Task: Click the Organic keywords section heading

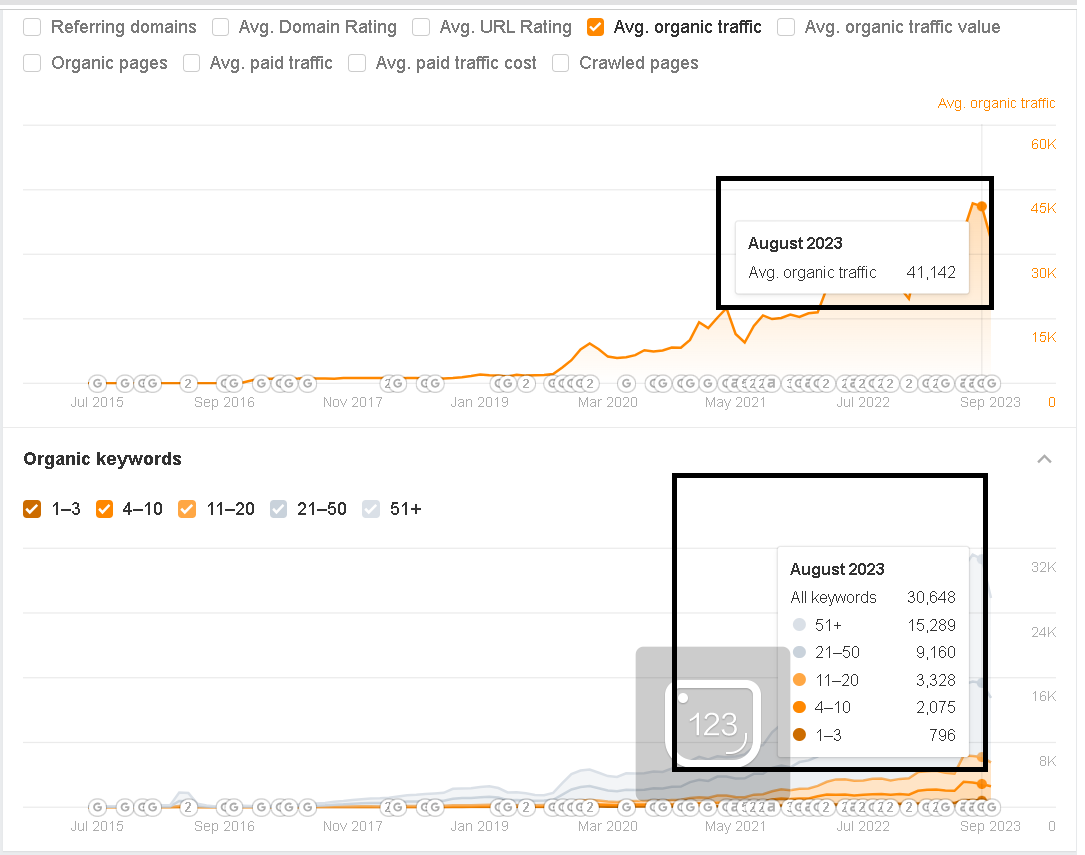Action: click(x=102, y=459)
